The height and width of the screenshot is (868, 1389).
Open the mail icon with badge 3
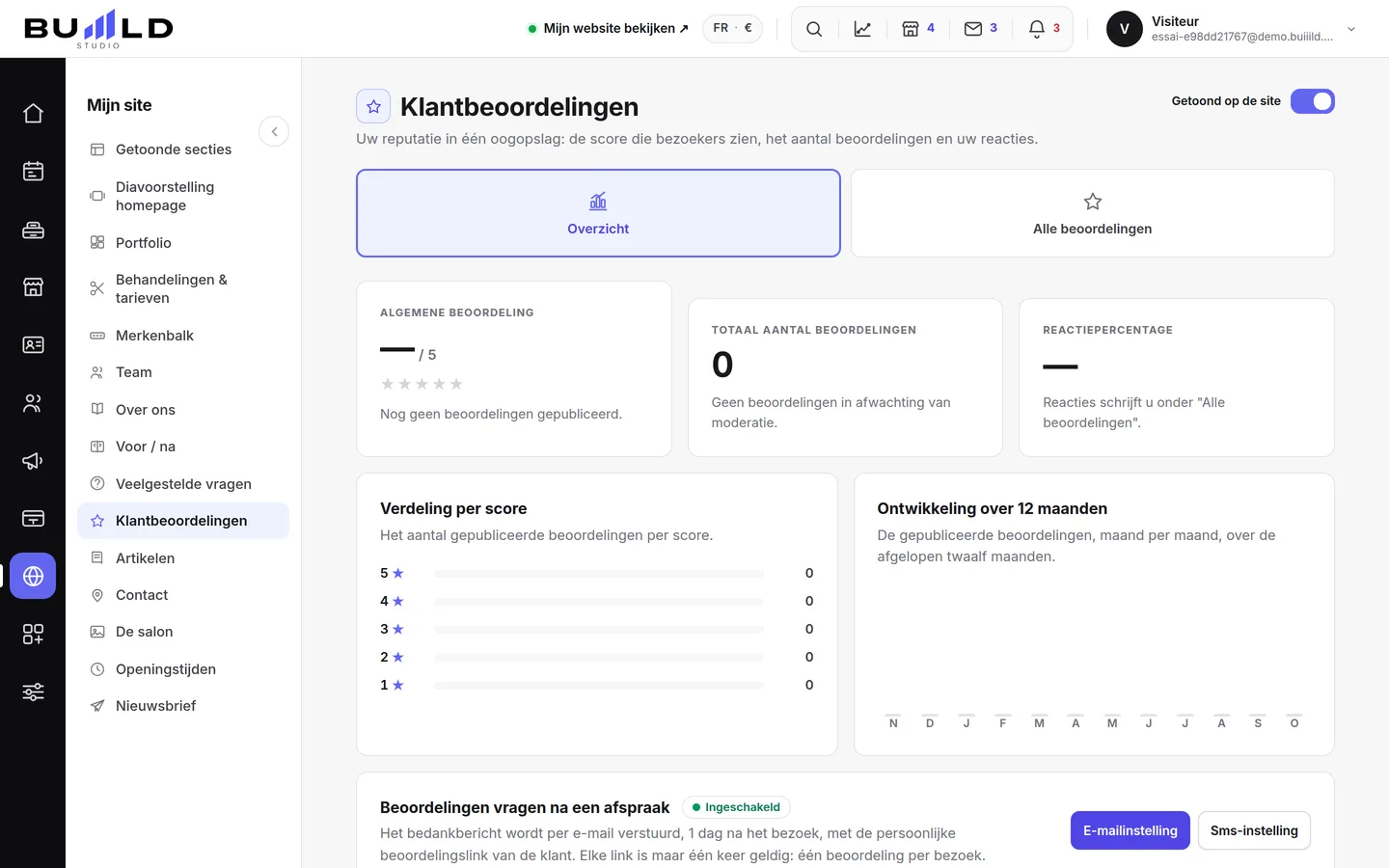click(981, 29)
